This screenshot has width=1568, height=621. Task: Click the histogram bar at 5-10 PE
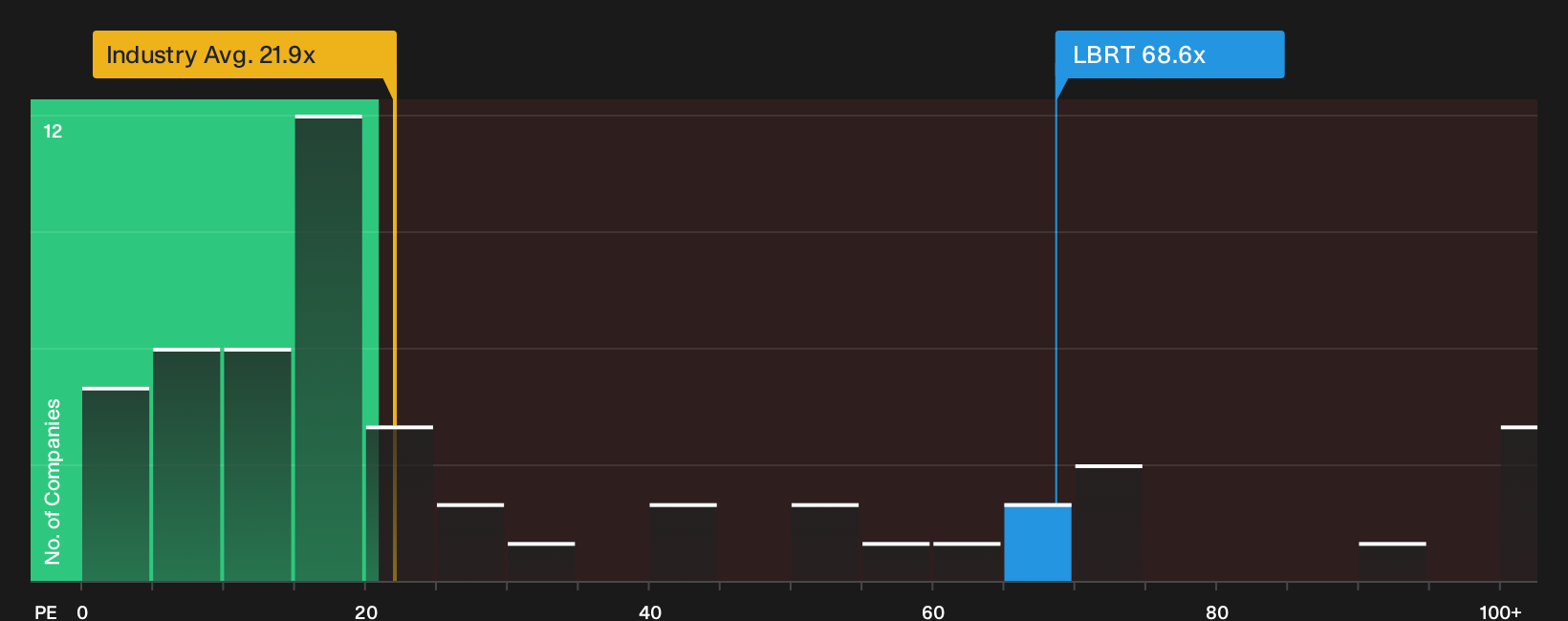[186, 465]
